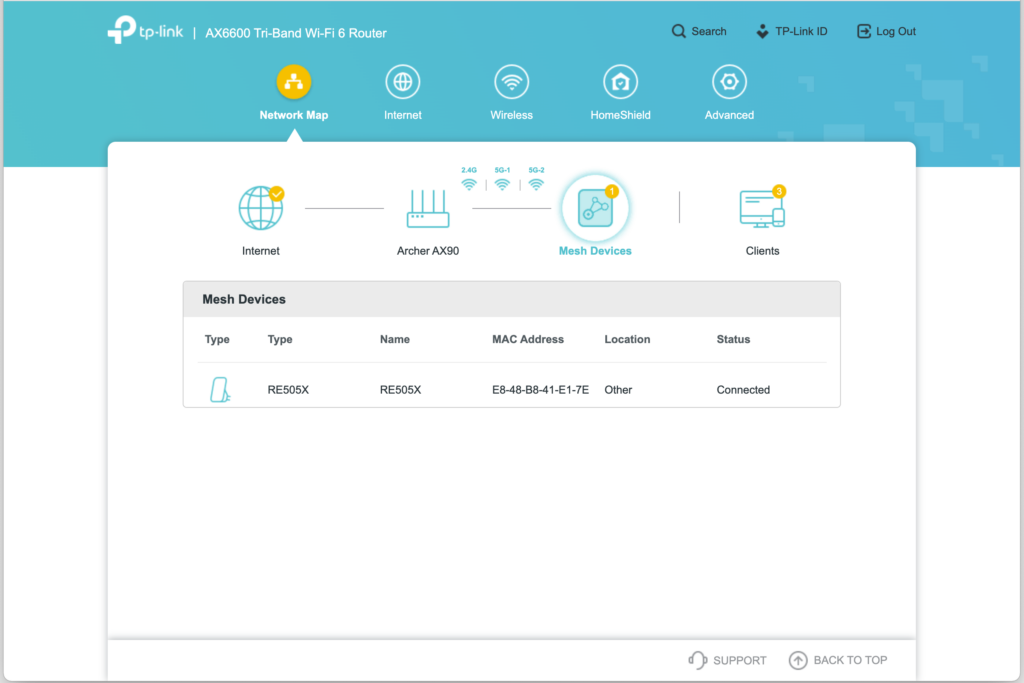
Task: Click the Mesh Devices label under the icon
Action: pyautogui.click(x=595, y=251)
